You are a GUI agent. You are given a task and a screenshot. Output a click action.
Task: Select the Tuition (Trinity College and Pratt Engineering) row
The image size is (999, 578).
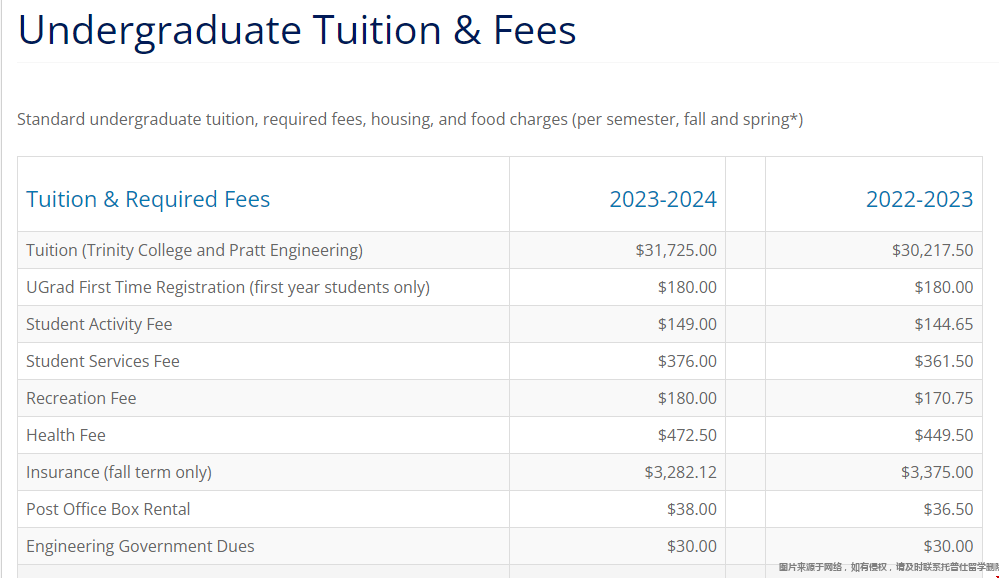pyautogui.click(x=500, y=250)
